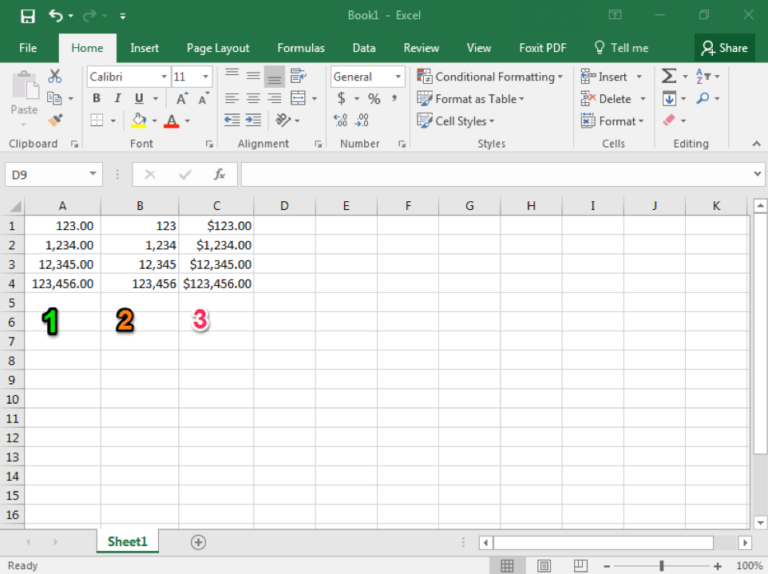Click the dollar accounting format icon
The width and height of the screenshot is (768, 574).
click(x=341, y=99)
